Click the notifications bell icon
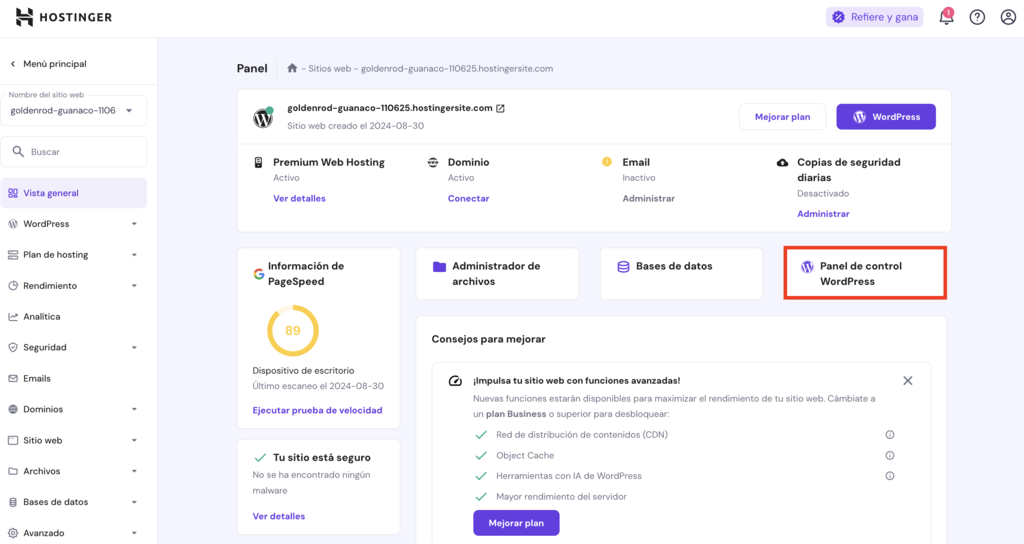This screenshot has width=1024, height=544. [x=946, y=17]
